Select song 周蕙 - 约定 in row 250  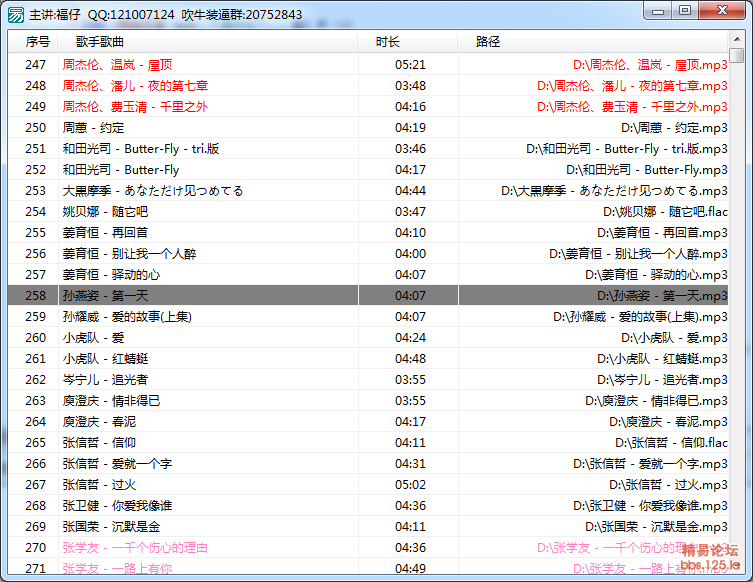point(93,127)
